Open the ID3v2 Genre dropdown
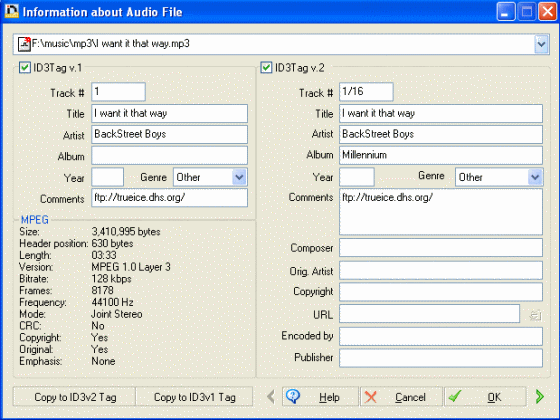This screenshot has width=560, height=420. click(x=535, y=177)
